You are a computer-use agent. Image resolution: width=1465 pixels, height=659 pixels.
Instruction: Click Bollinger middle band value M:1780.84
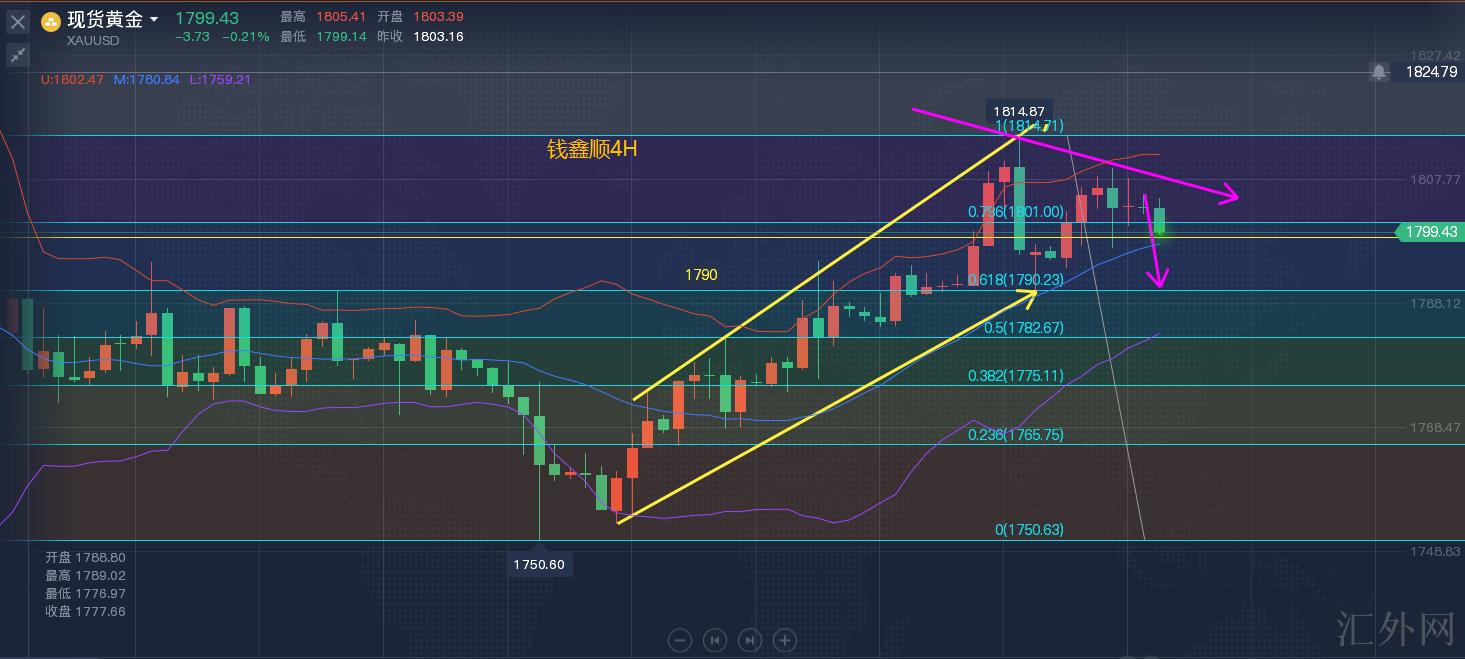click(146, 79)
